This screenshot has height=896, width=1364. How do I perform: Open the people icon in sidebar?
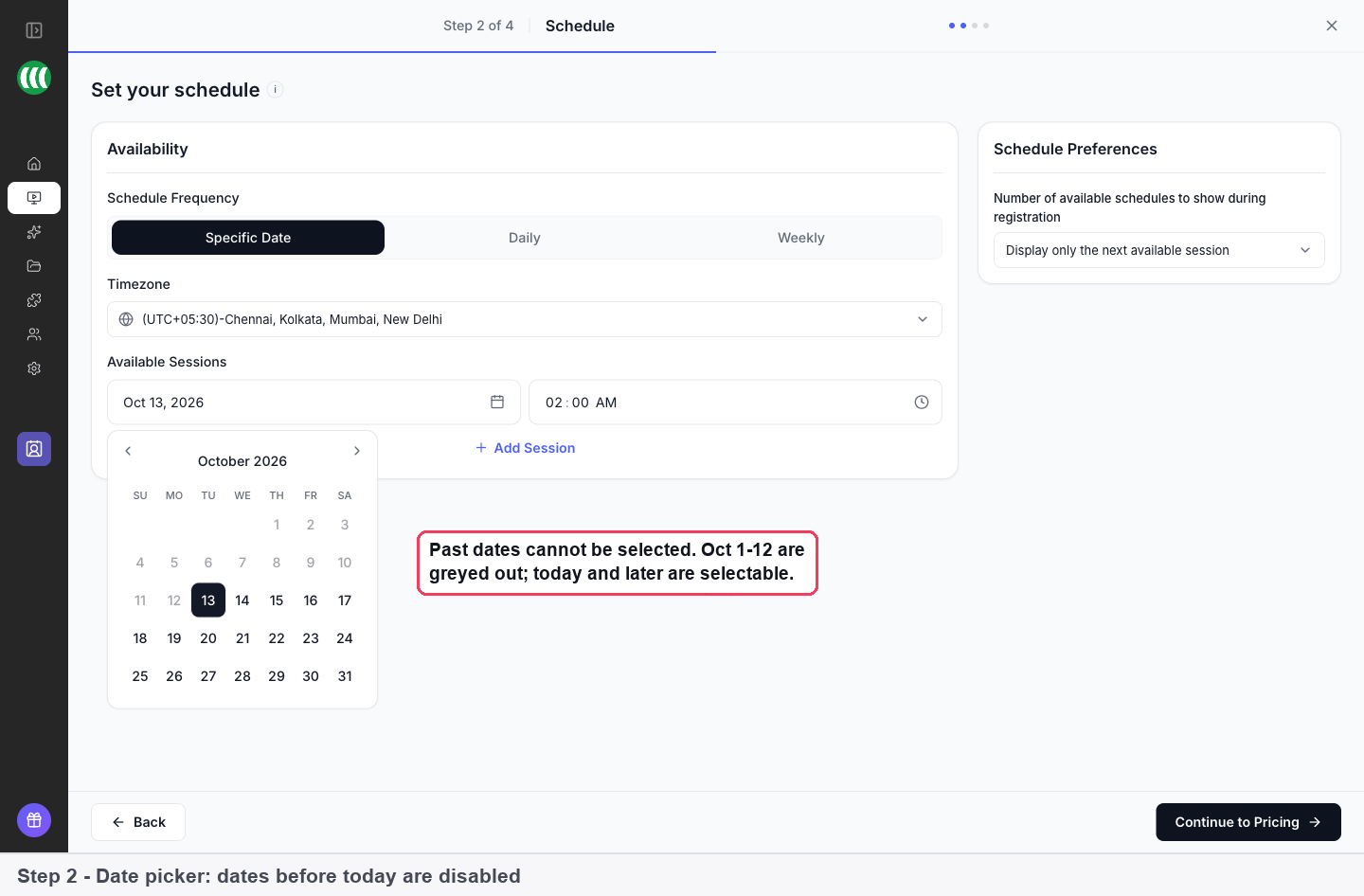pyautogui.click(x=34, y=334)
